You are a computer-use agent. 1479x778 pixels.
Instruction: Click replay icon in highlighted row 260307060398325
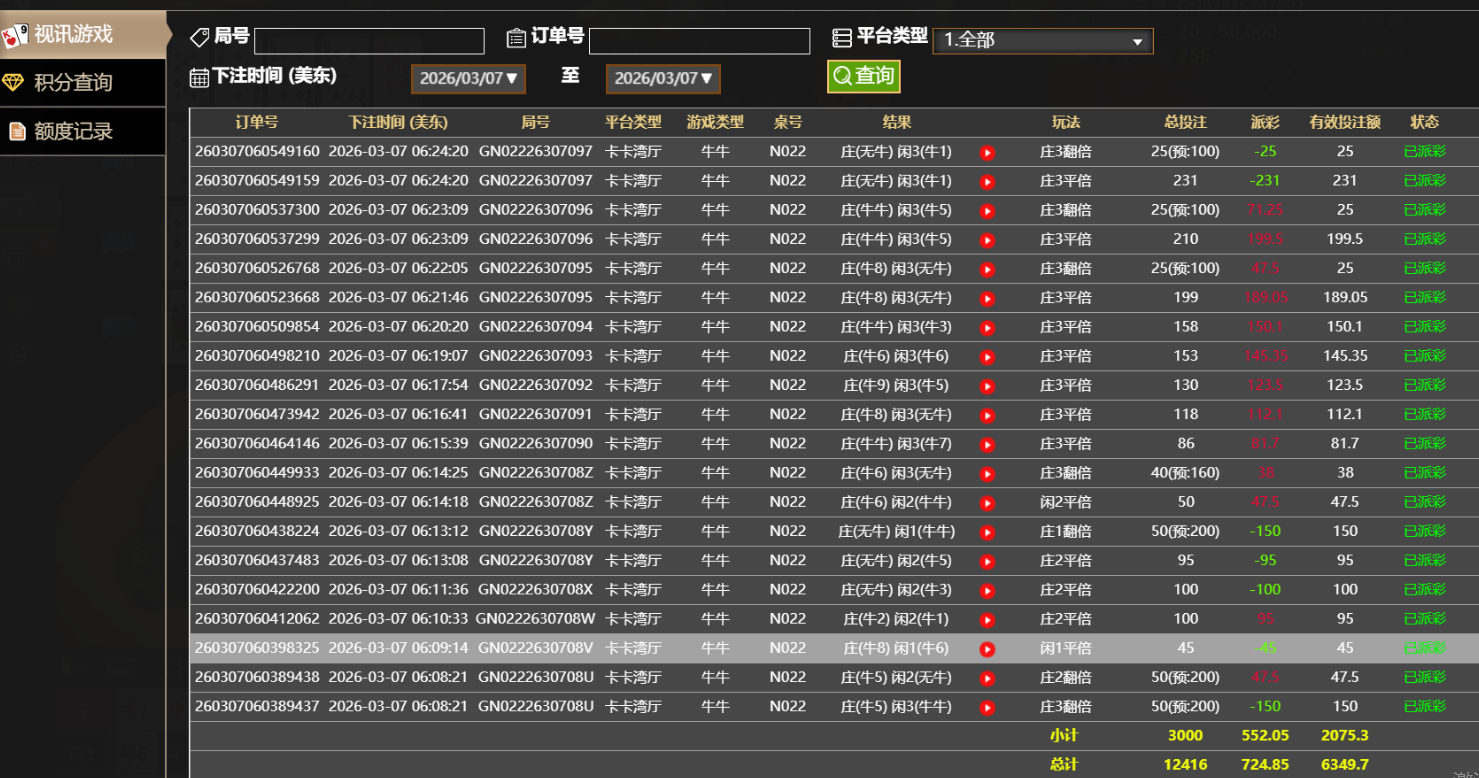(987, 649)
